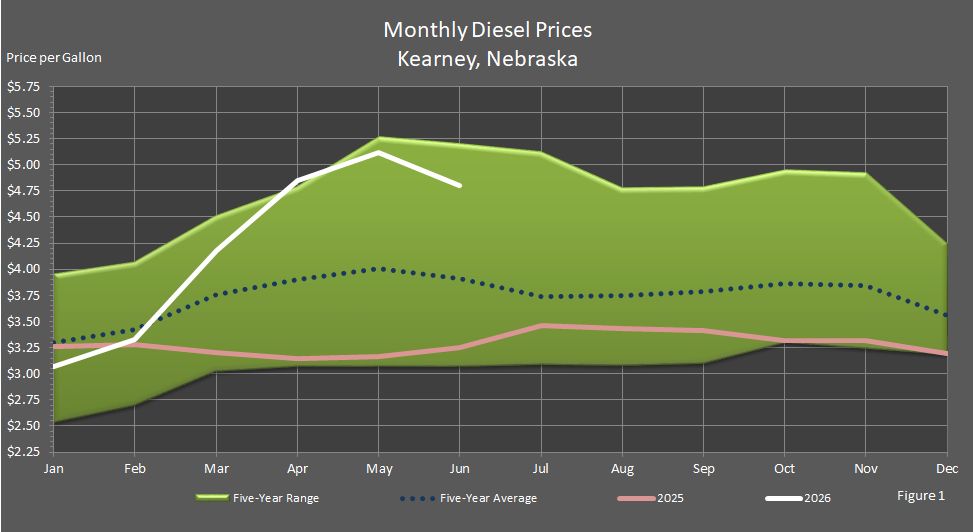The height and width of the screenshot is (532, 973).
Task: Click the dotted Five-Year Average legend marker
Action: (x=418, y=498)
